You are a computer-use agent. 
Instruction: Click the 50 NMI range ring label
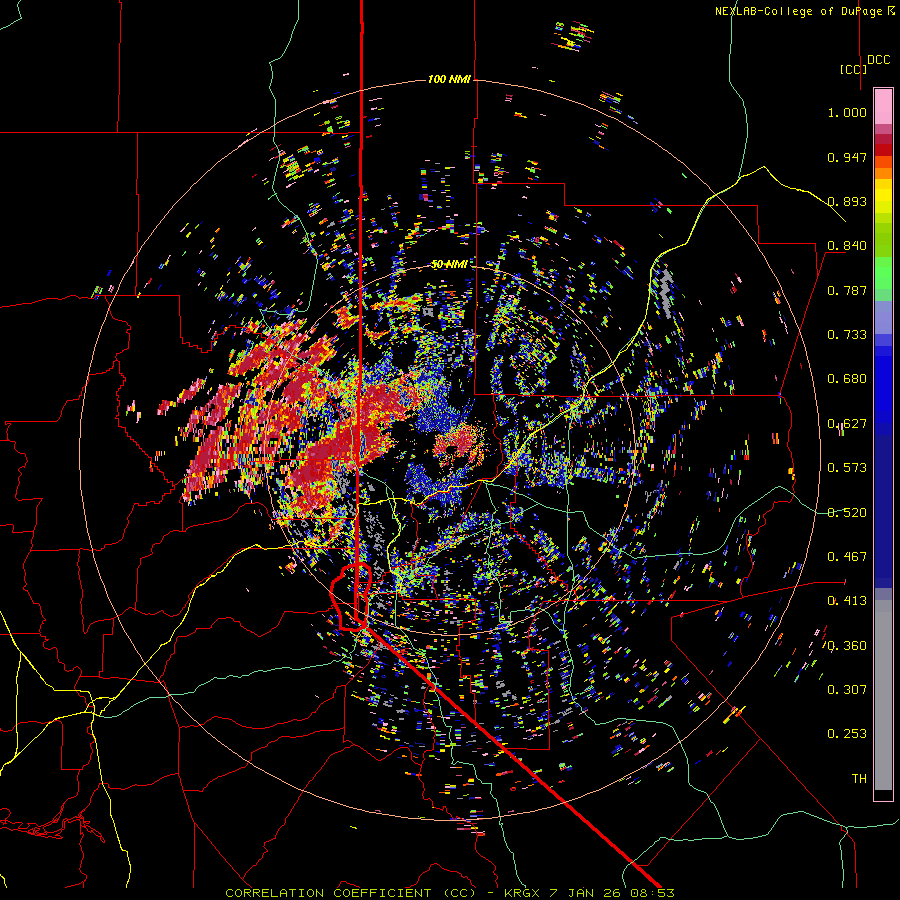pos(449,264)
